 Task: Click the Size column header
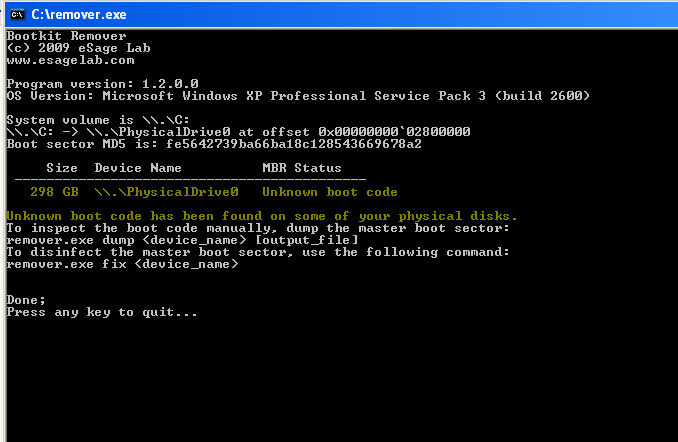click(x=62, y=168)
